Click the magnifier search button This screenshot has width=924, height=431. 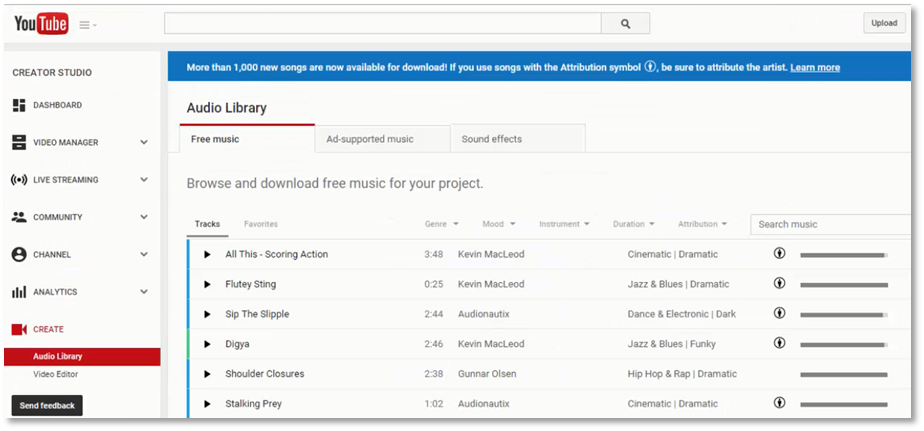(x=625, y=24)
